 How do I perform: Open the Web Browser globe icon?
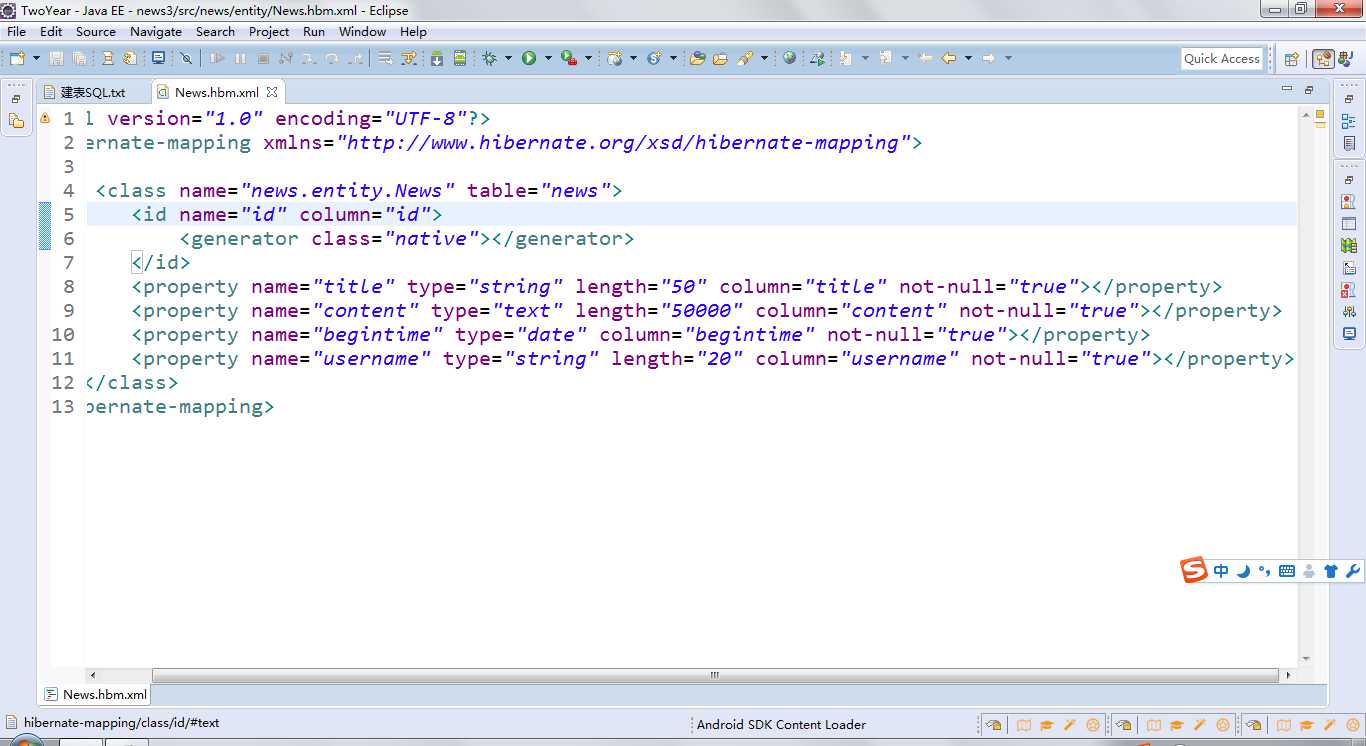789,58
